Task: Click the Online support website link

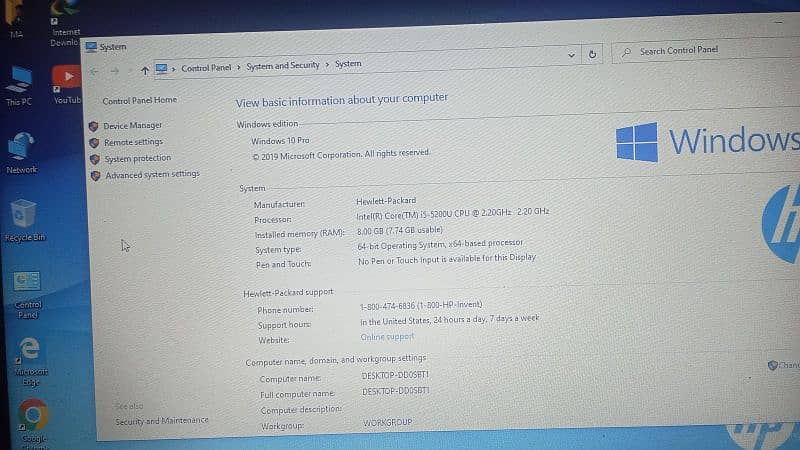Action: 387,337
